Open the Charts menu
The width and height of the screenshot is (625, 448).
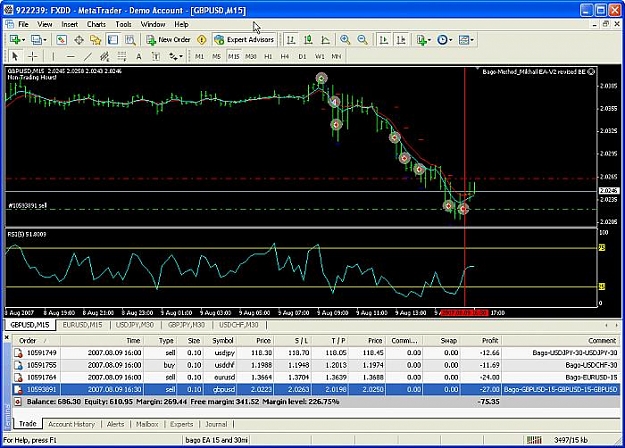(x=96, y=24)
